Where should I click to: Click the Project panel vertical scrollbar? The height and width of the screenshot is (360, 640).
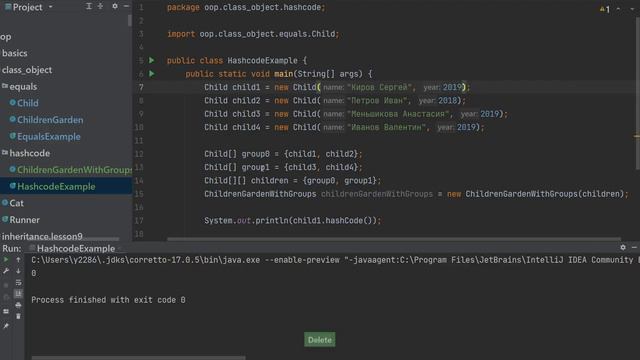(x=130, y=20)
